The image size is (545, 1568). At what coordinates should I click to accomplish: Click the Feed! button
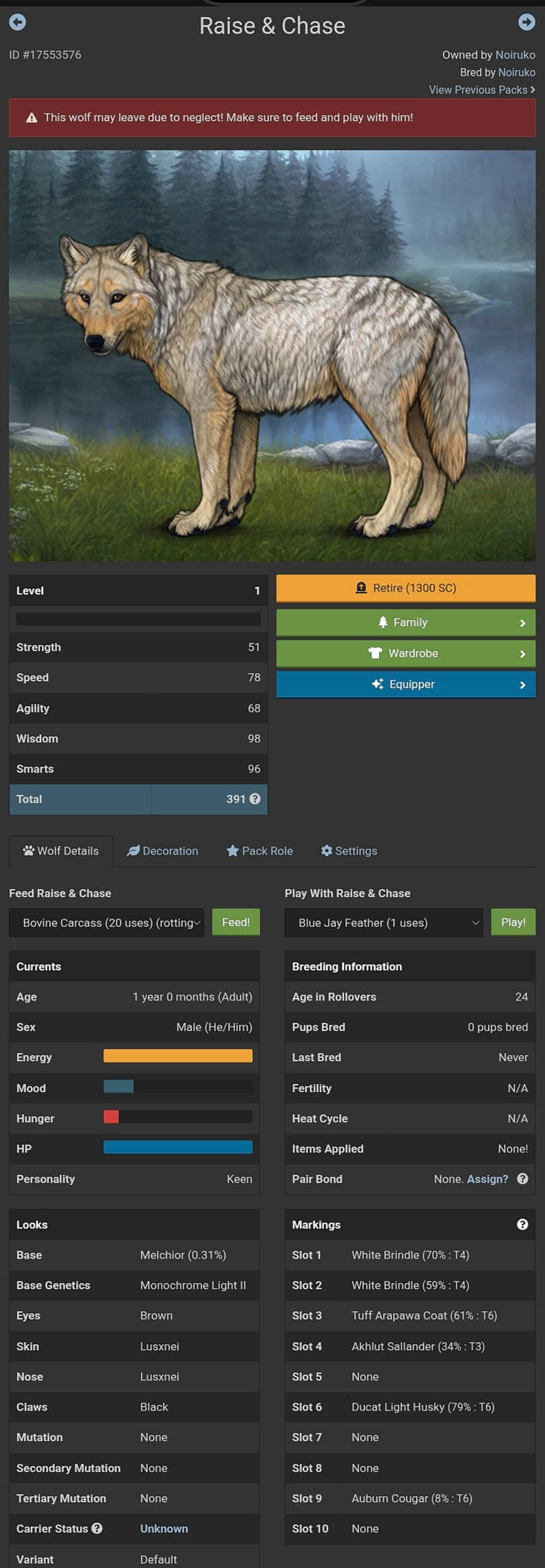click(x=236, y=922)
